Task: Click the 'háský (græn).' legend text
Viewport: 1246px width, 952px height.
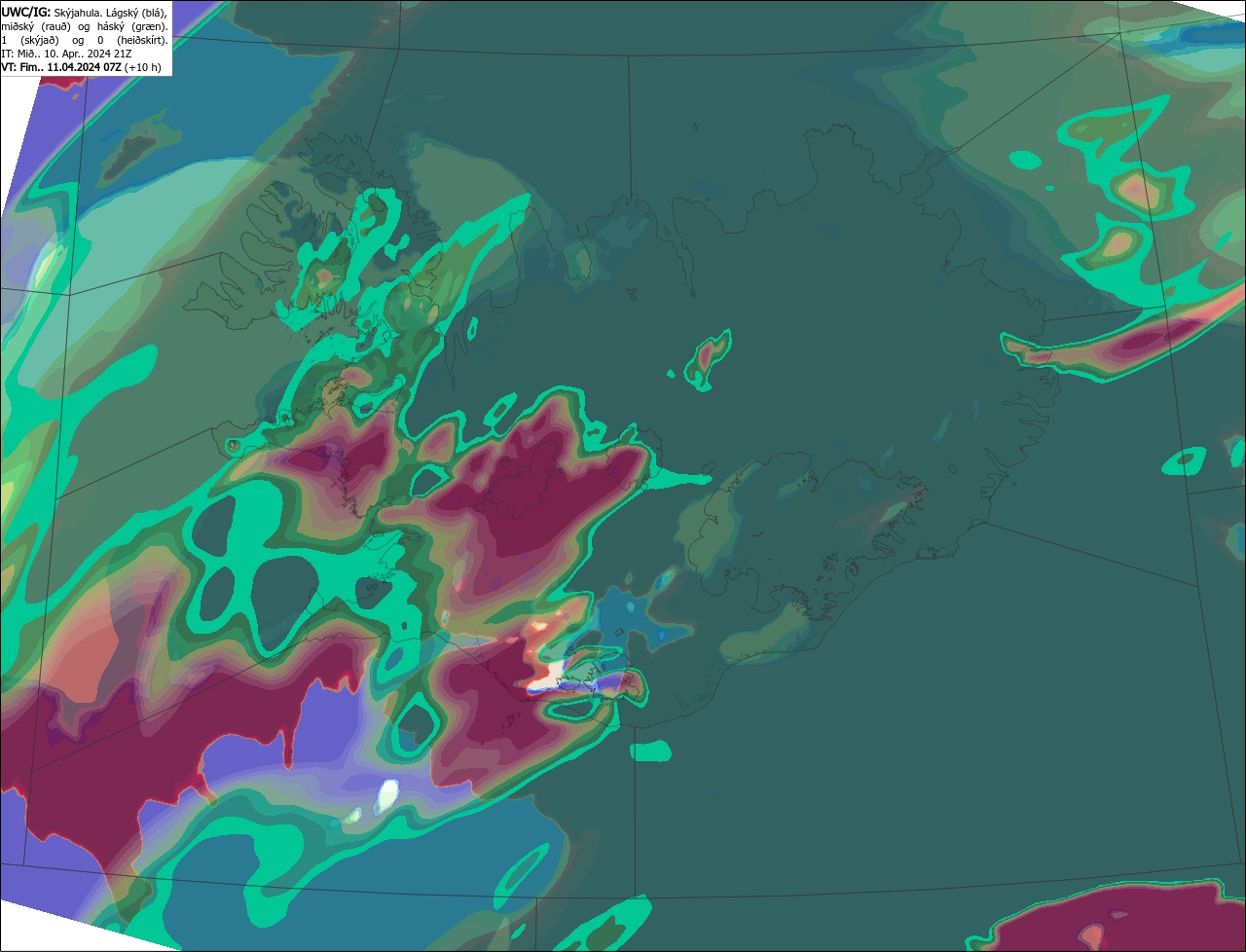Action: tap(132, 27)
